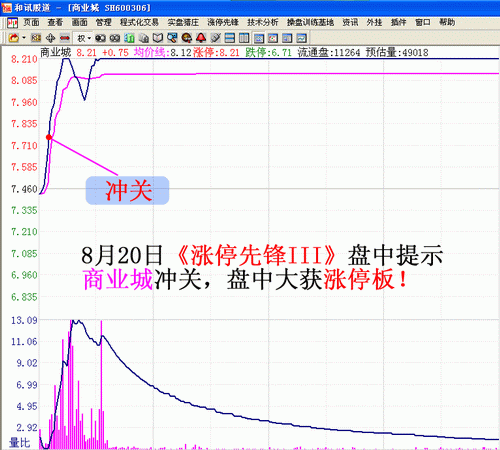Click the first double-circle toolbar icon
The width and height of the screenshot is (500, 450).
[x=100, y=38]
